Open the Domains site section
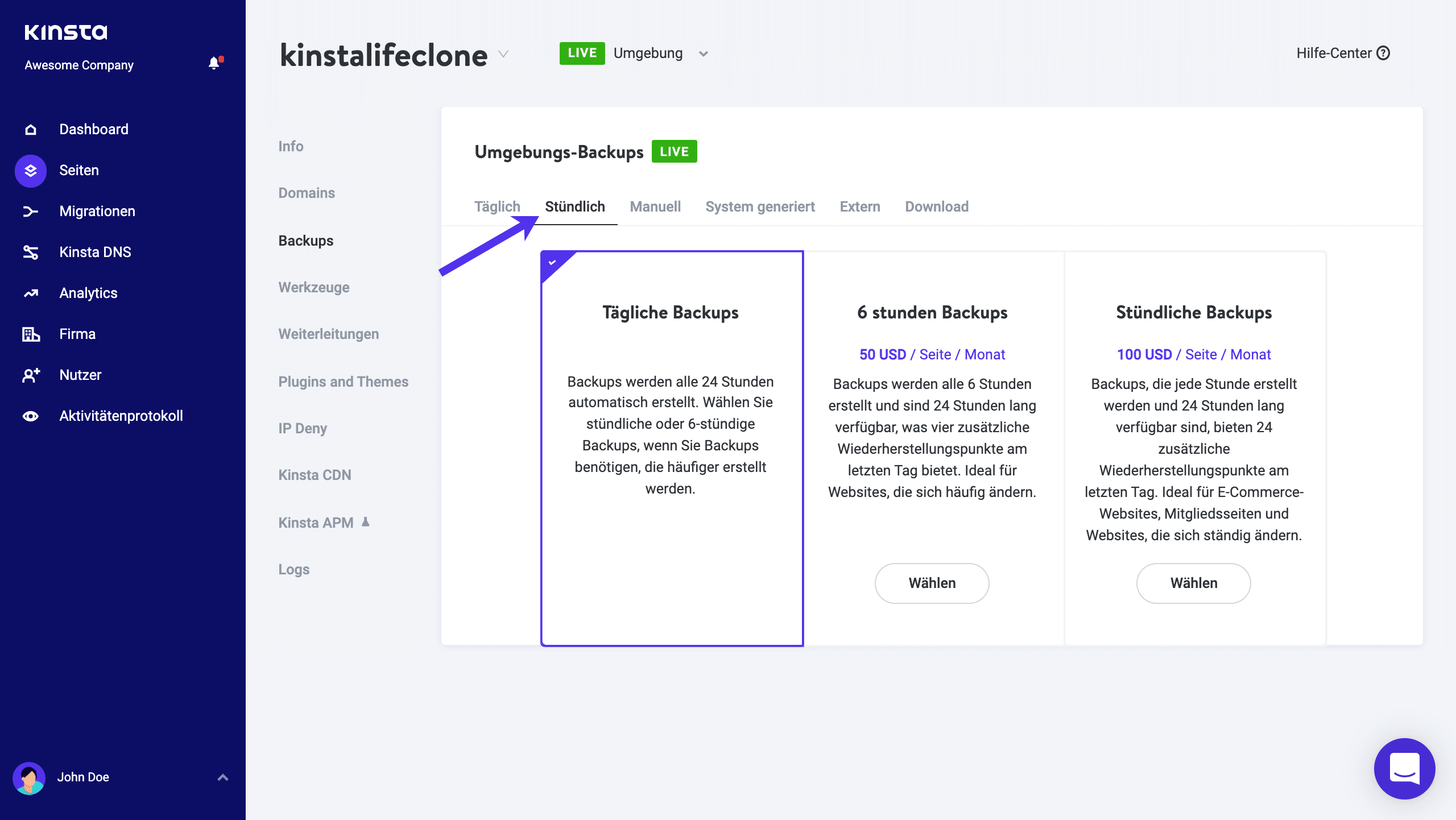 point(307,193)
